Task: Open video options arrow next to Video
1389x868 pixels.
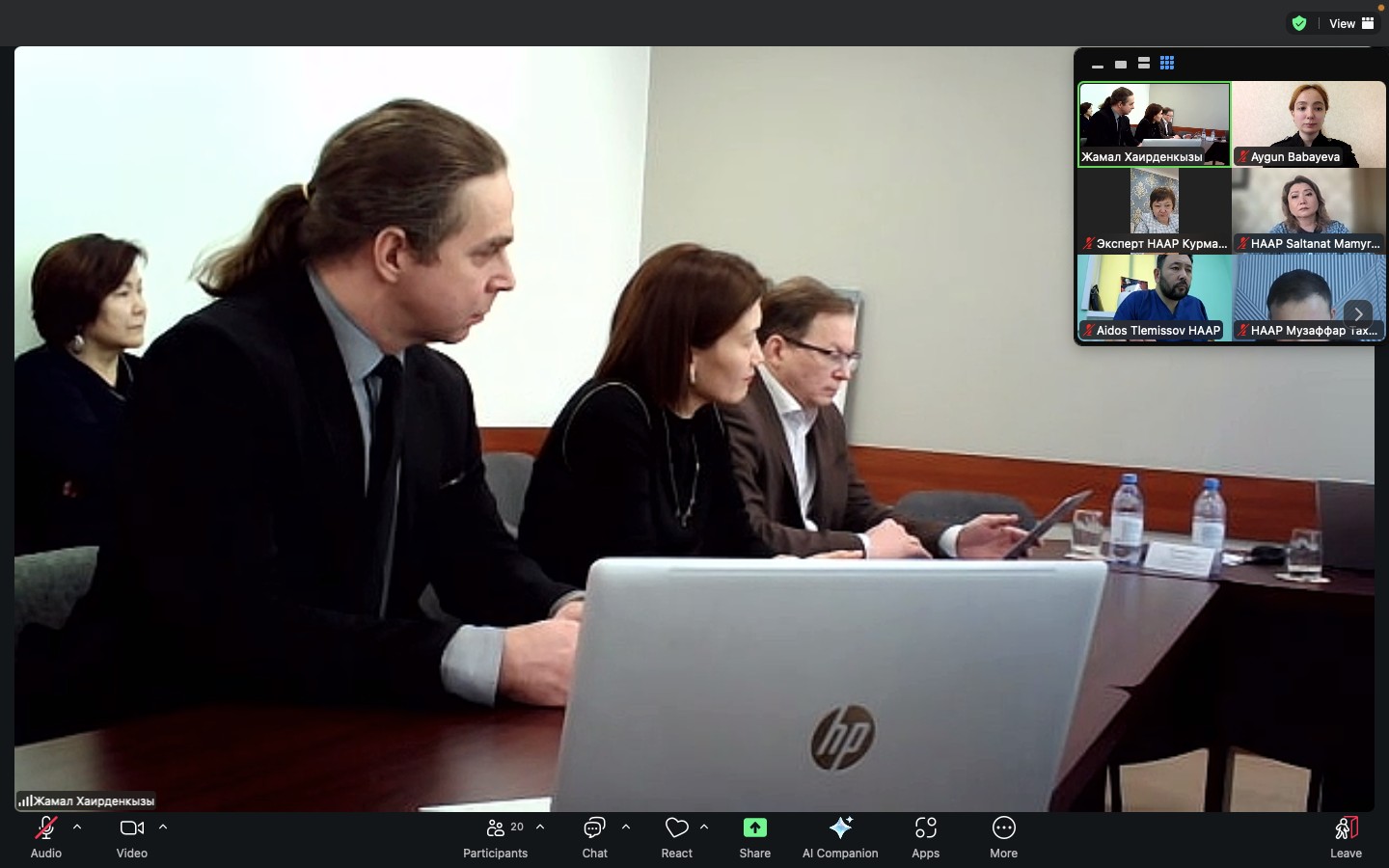Action: 163,827
